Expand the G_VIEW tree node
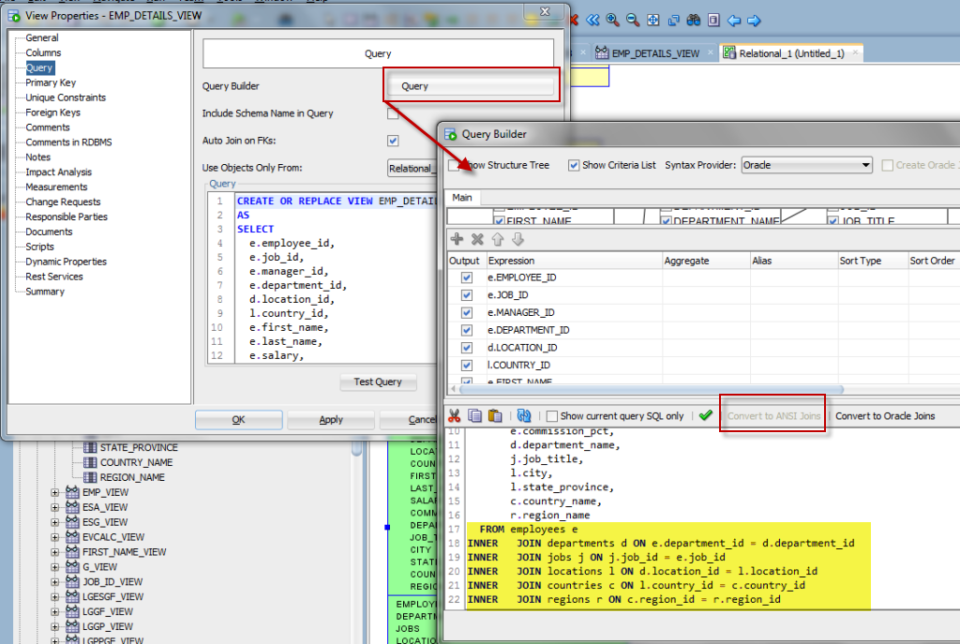This screenshot has height=644, width=960. pos(56,567)
